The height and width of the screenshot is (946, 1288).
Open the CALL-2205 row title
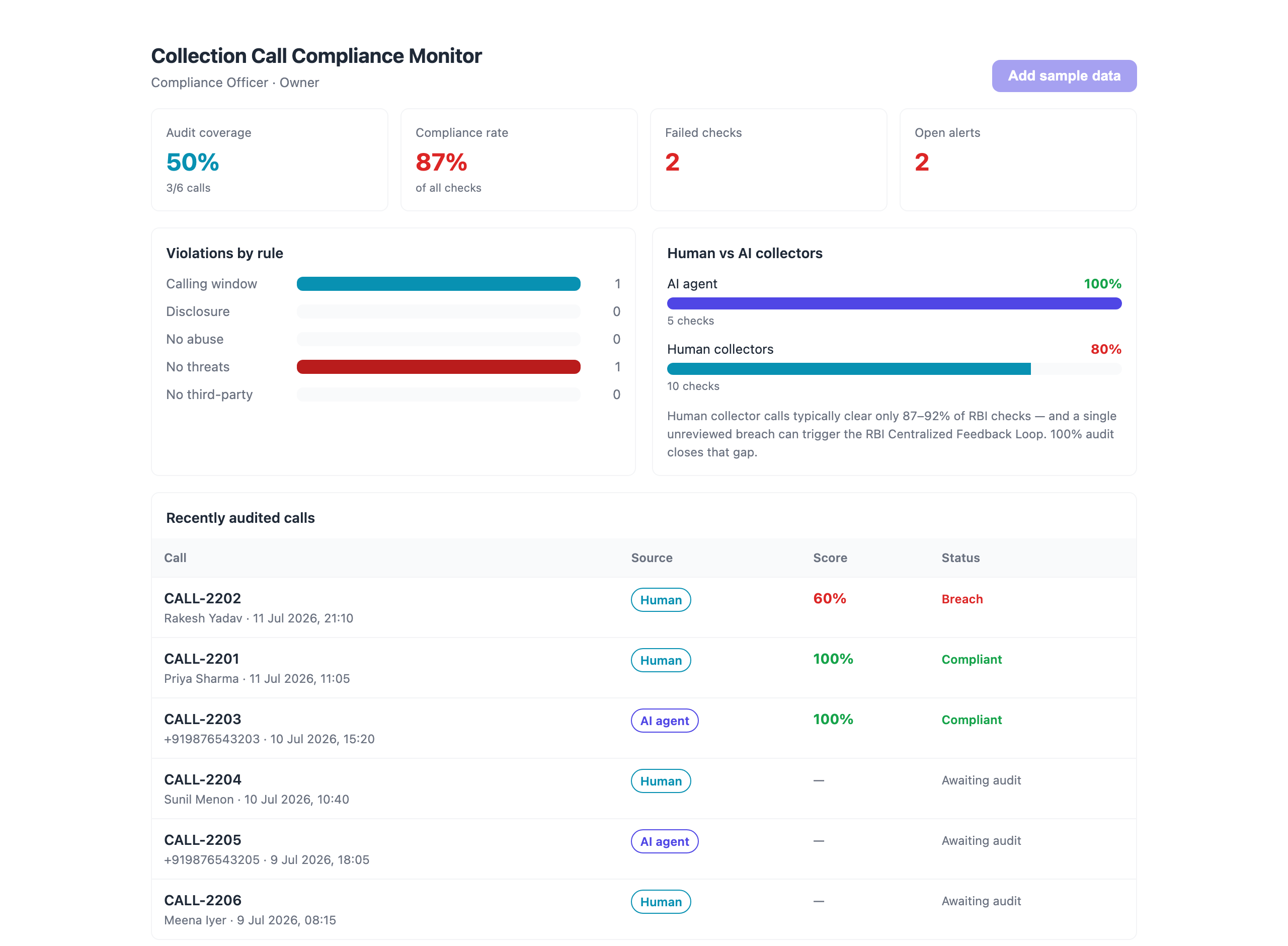click(x=202, y=839)
